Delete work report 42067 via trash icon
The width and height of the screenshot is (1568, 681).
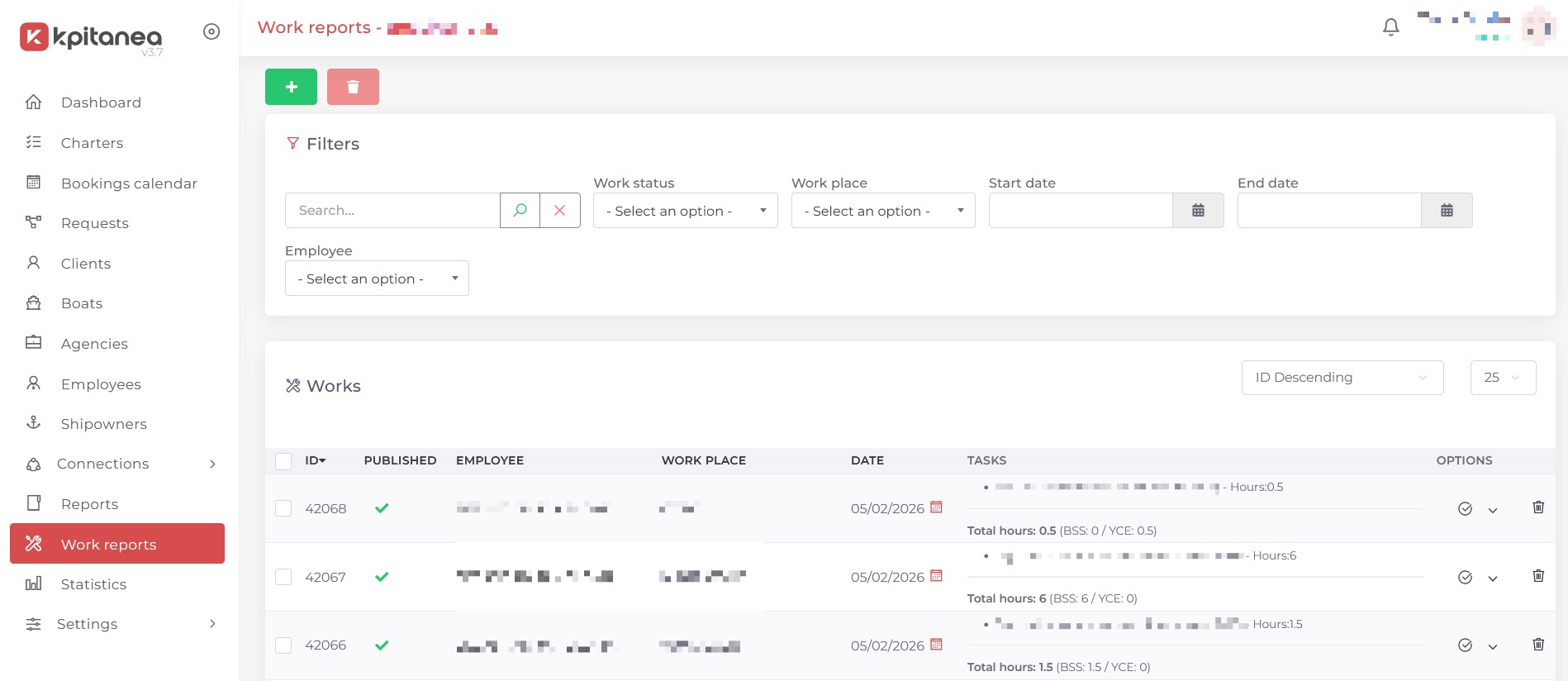tap(1538, 576)
